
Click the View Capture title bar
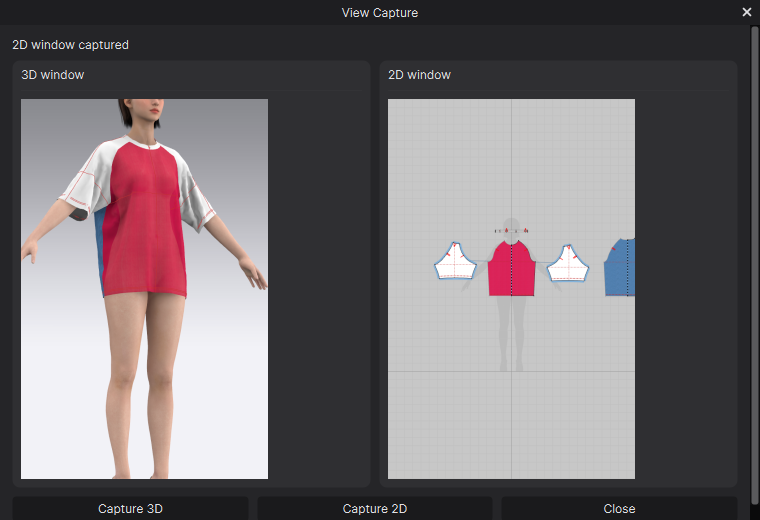click(380, 13)
